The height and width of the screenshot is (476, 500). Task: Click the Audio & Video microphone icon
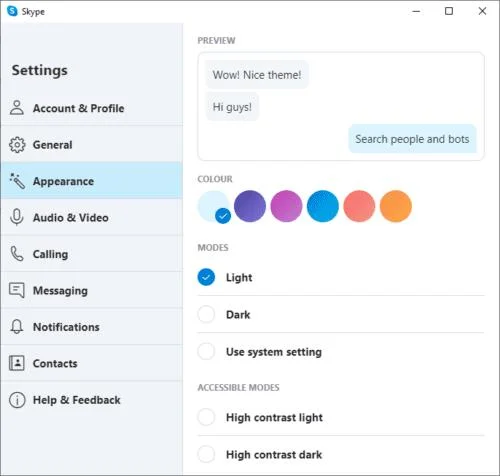17,217
